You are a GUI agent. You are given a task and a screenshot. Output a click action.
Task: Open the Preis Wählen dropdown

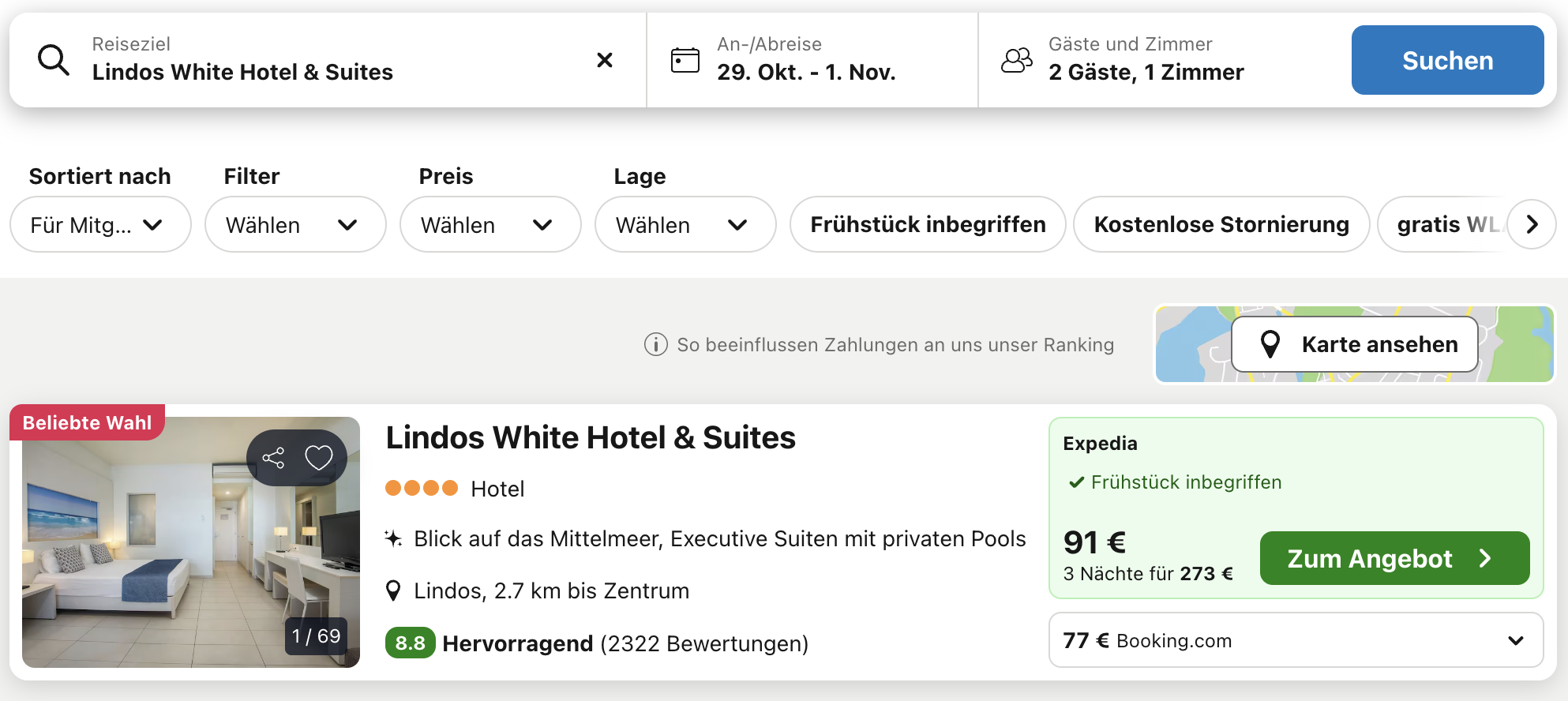click(x=490, y=225)
